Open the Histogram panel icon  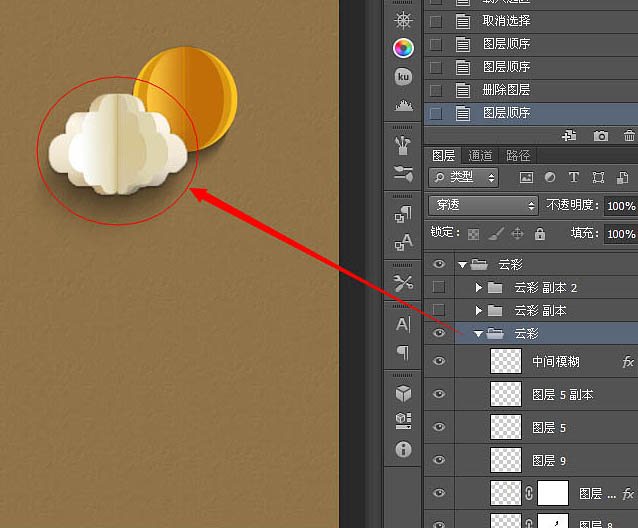click(x=403, y=105)
